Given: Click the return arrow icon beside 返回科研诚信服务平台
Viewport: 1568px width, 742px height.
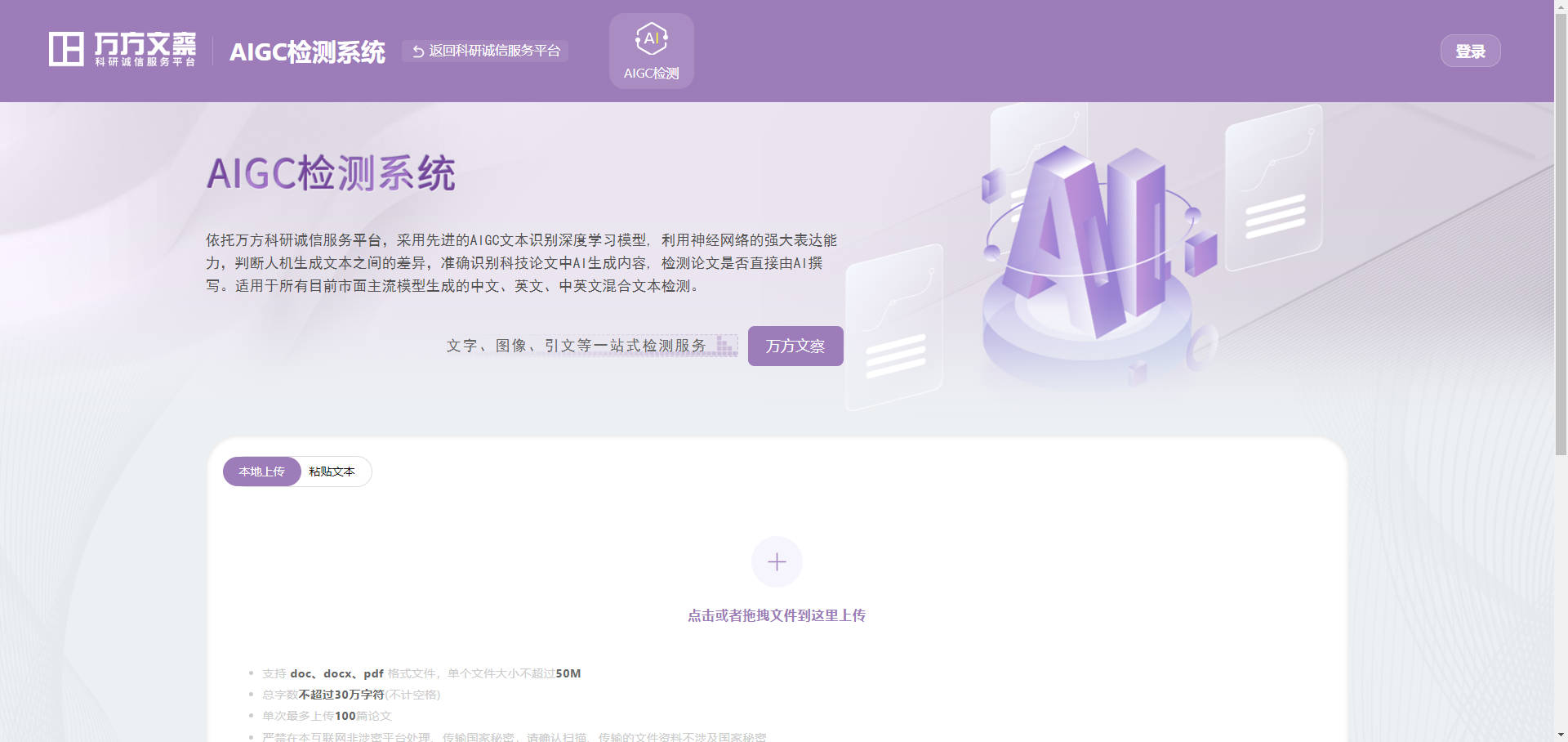Looking at the screenshot, I should pyautogui.click(x=418, y=51).
